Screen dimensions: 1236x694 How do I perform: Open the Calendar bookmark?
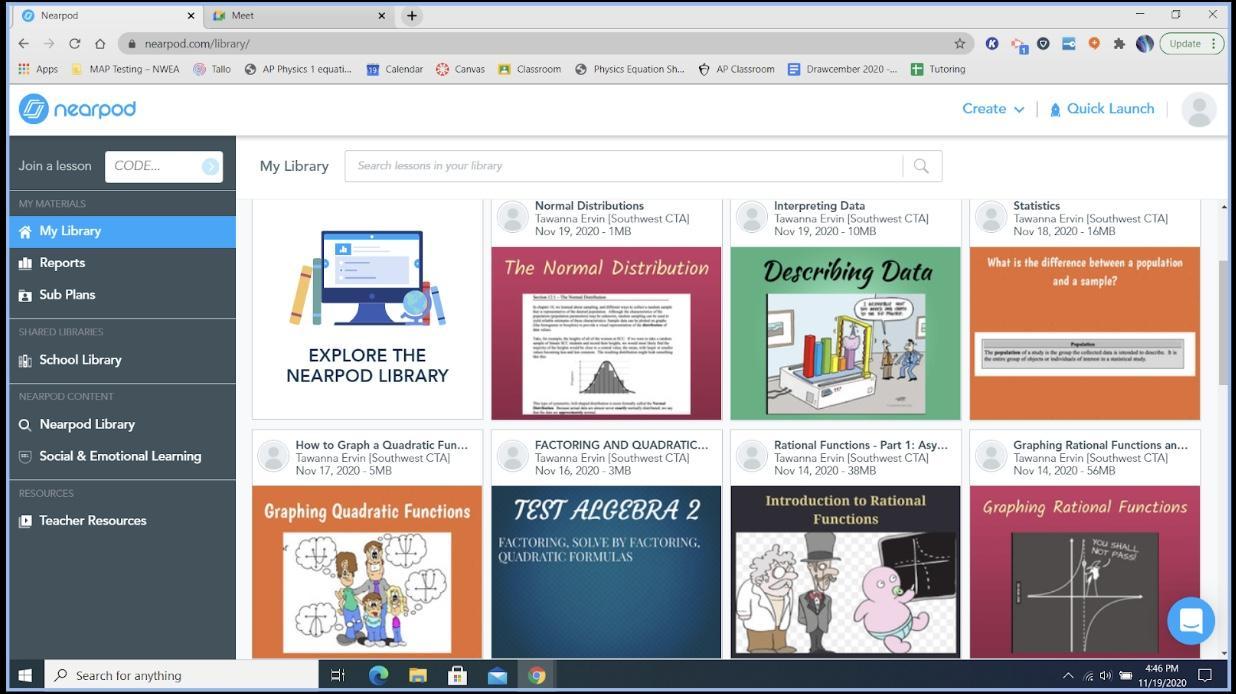(x=394, y=69)
